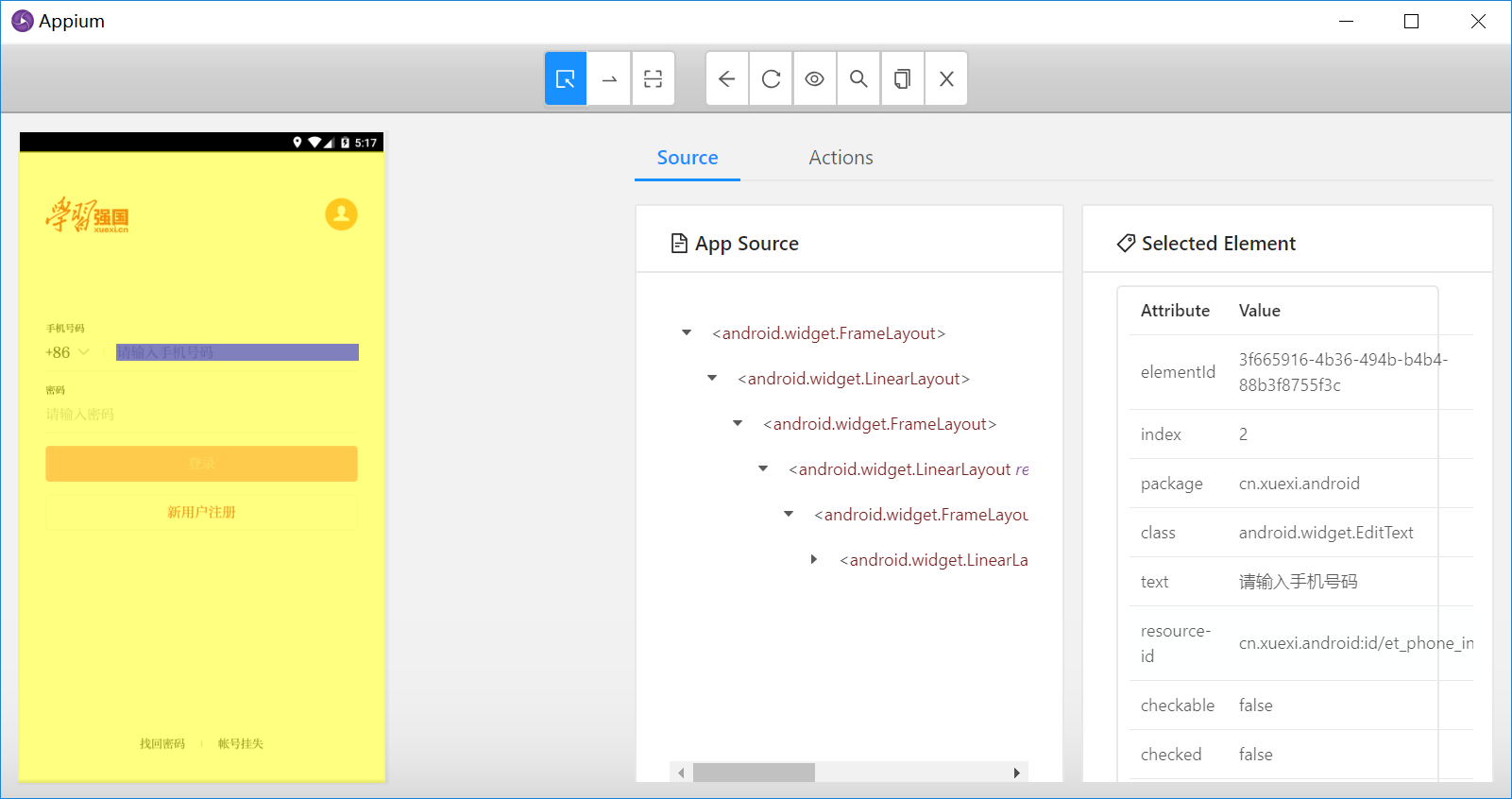Click the scrollbar right arrow
Screen dimensions: 1512x799
1016,773
